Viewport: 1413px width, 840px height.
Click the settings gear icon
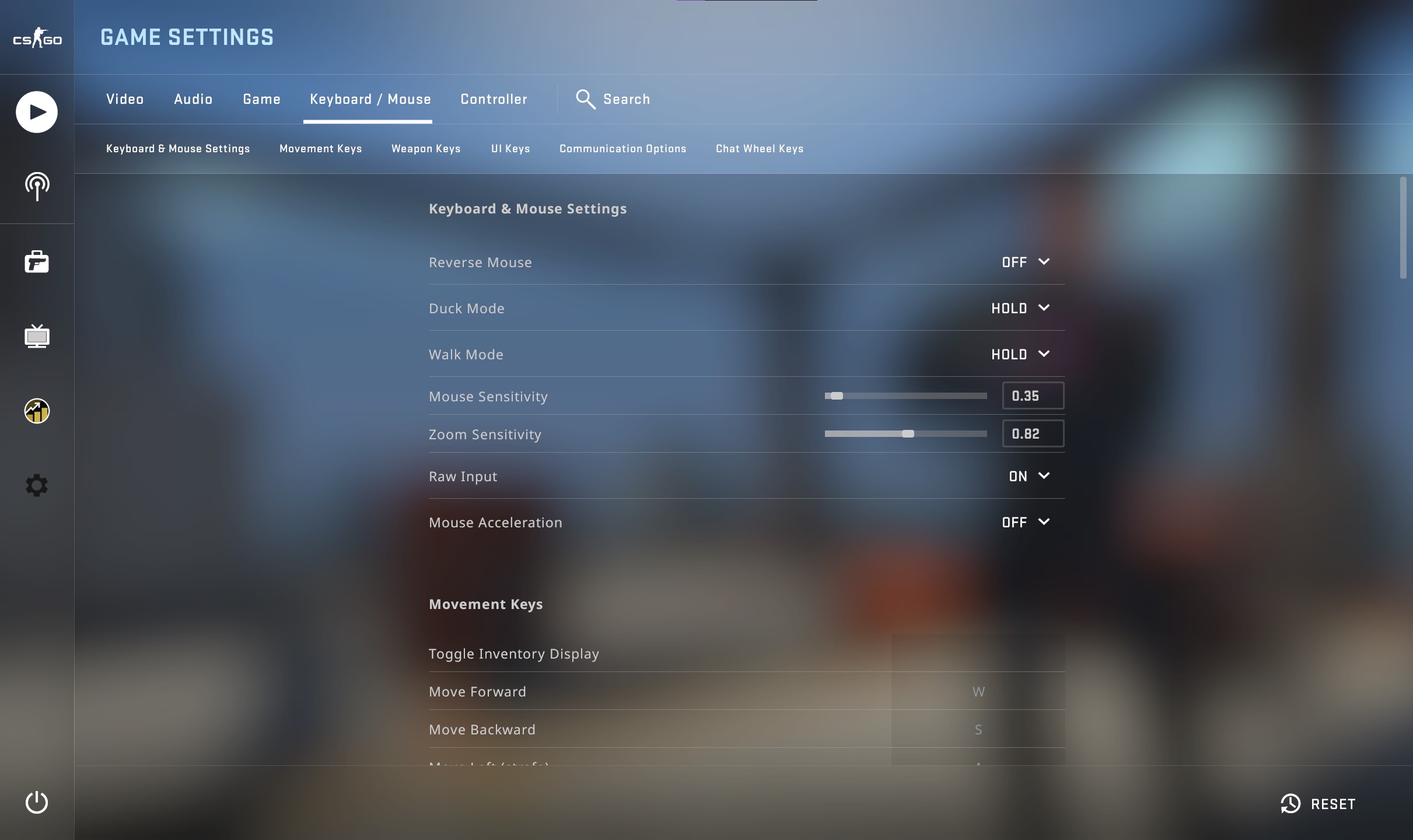pos(37,485)
